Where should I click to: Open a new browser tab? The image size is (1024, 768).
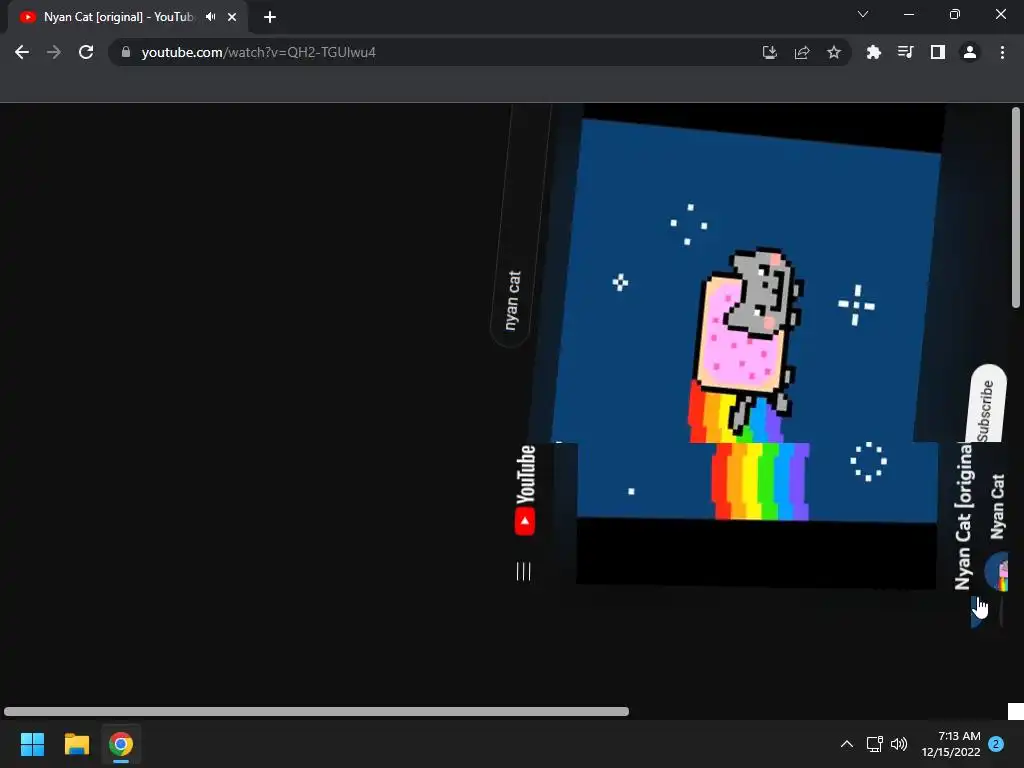[x=270, y=17]
